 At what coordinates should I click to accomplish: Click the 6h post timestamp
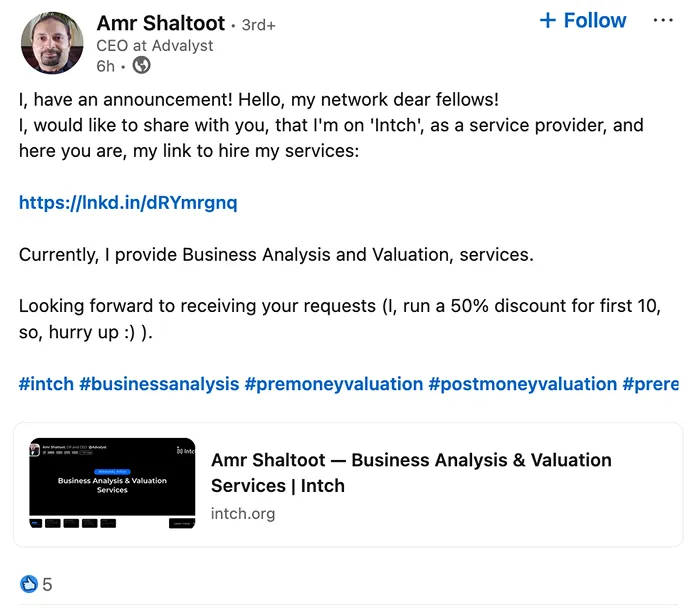pyautogui.click(x=106, y=66)
